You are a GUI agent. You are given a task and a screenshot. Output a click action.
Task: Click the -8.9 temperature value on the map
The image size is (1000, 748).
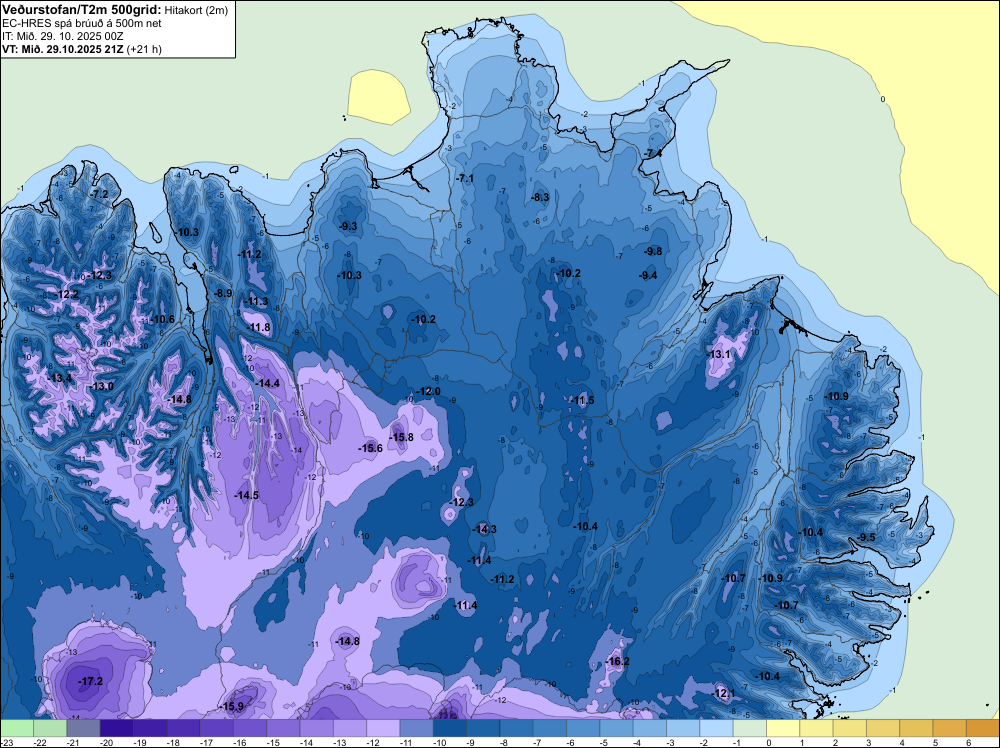(223, 293)
